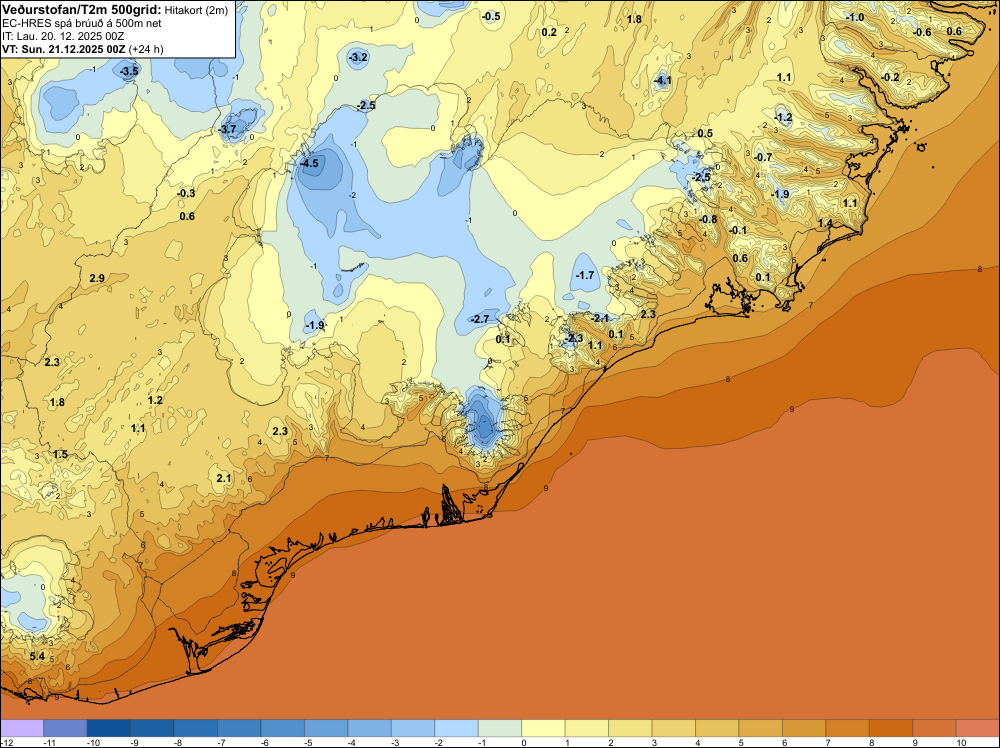Screen dimensions: 1000x748
Task: Click the -3.2 temperature value
Action: [358, 57]
